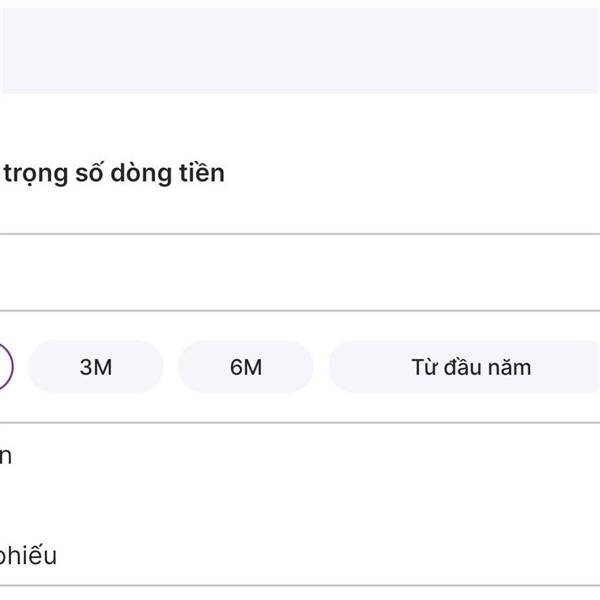The height and width of the screenshot is (600, 600).
Task: Open the row ending in phiếu
Action: tap(28, 556)
